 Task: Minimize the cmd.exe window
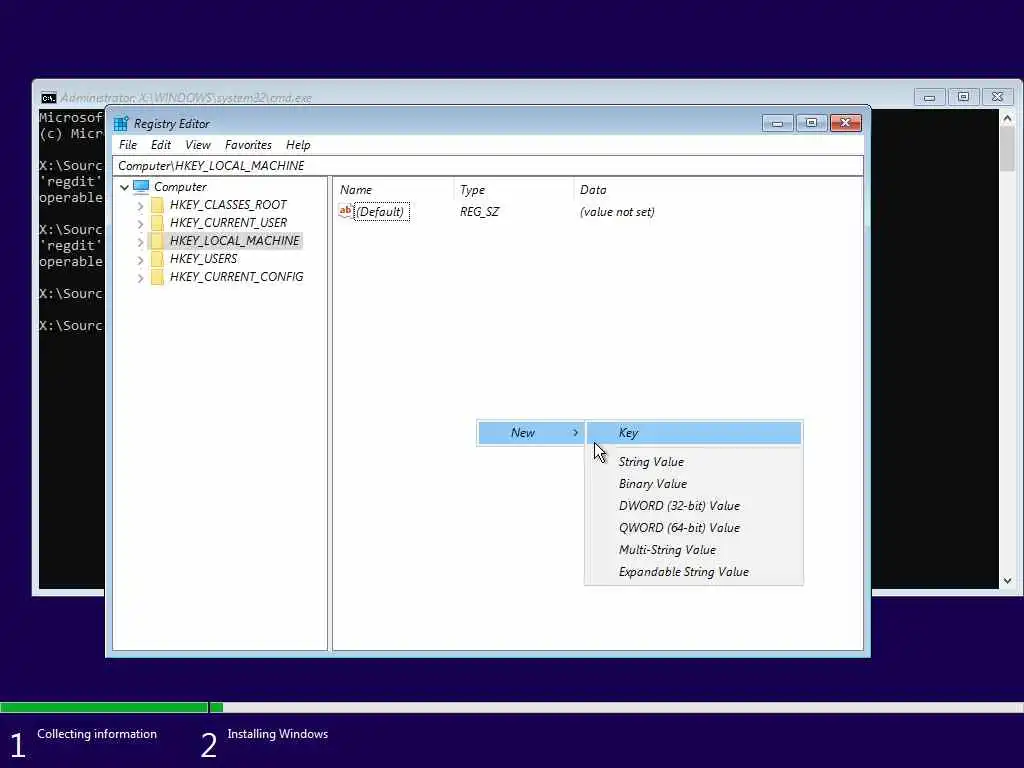click(x=929, y=97)
